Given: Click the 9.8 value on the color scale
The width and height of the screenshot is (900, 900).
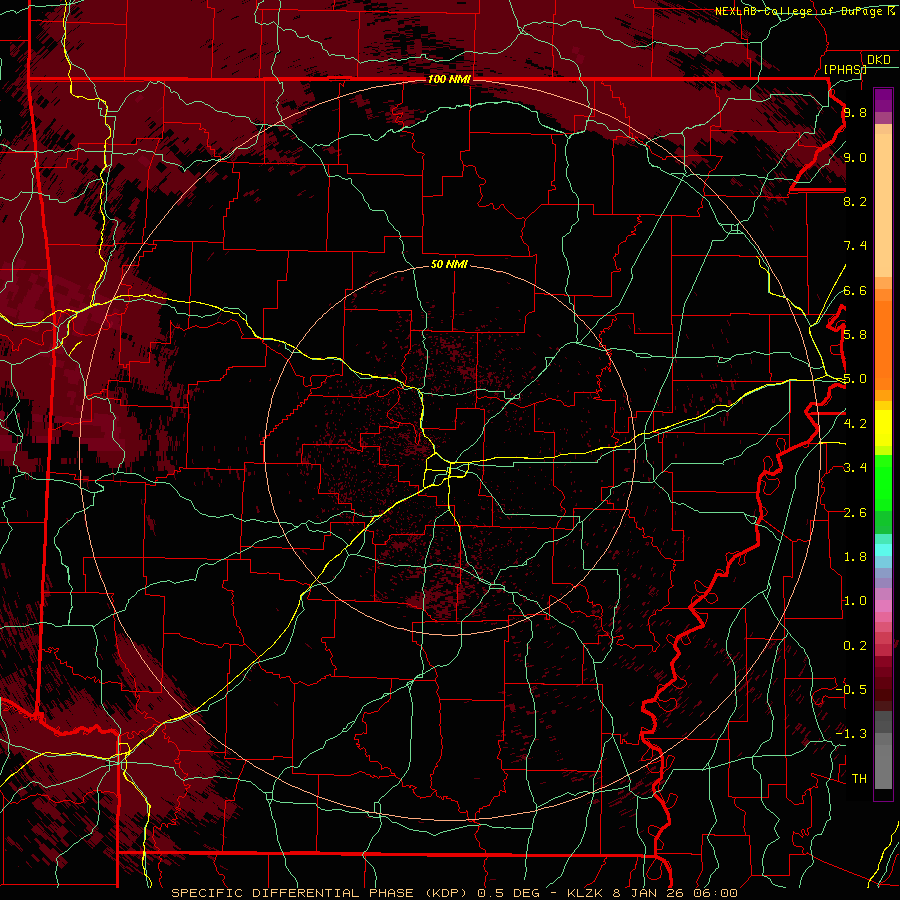Looking at the screenshot, I should [855, 112].
